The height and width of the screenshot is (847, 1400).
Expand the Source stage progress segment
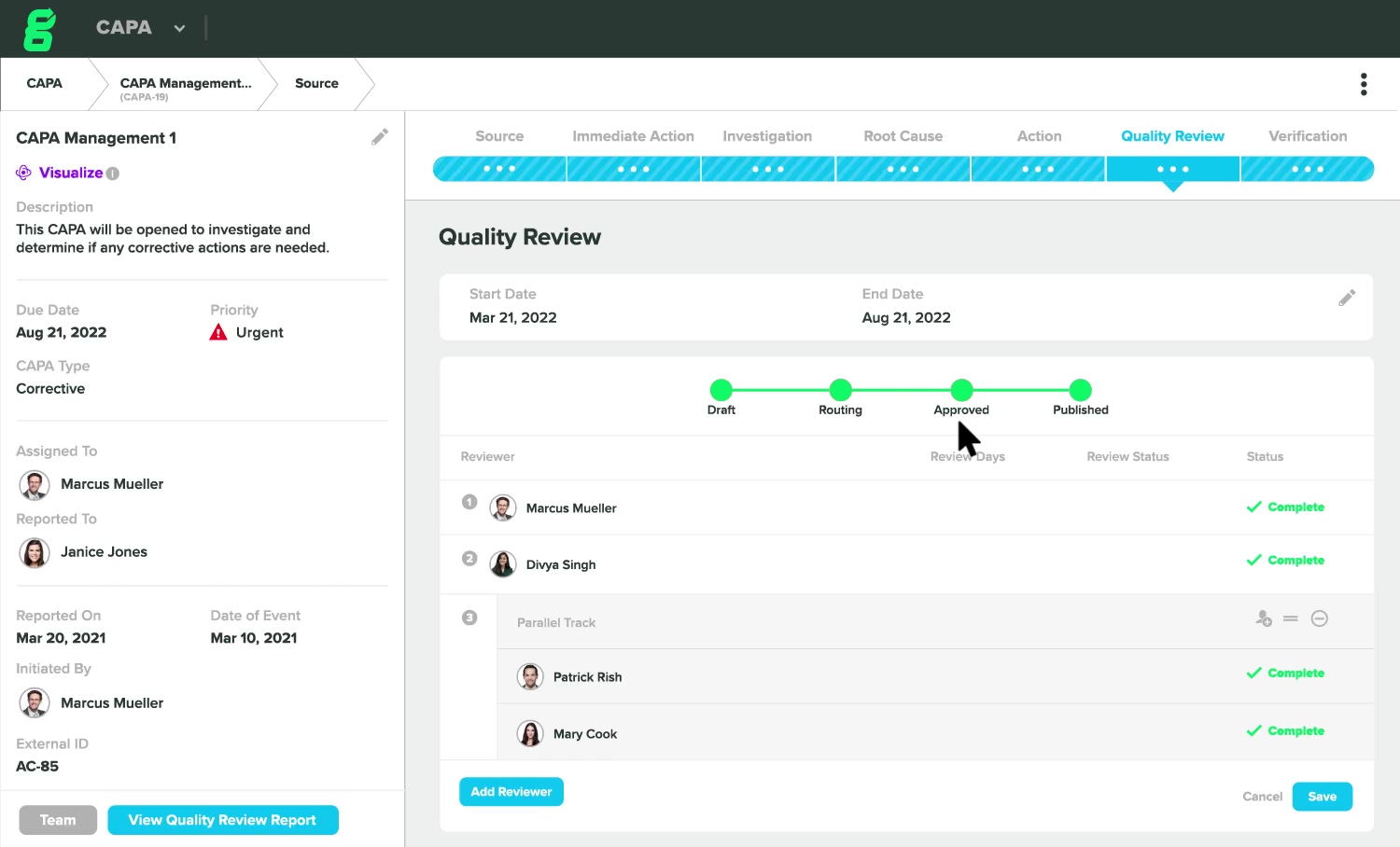499,169
